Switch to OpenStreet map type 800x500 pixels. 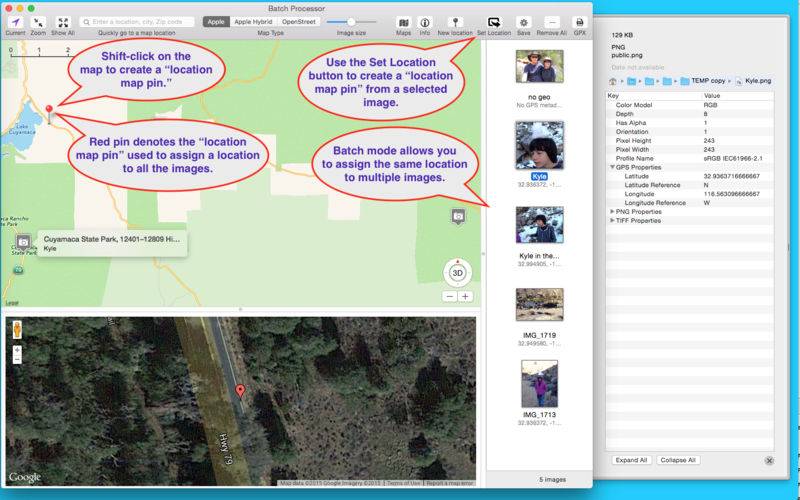(x=298, y=22)
